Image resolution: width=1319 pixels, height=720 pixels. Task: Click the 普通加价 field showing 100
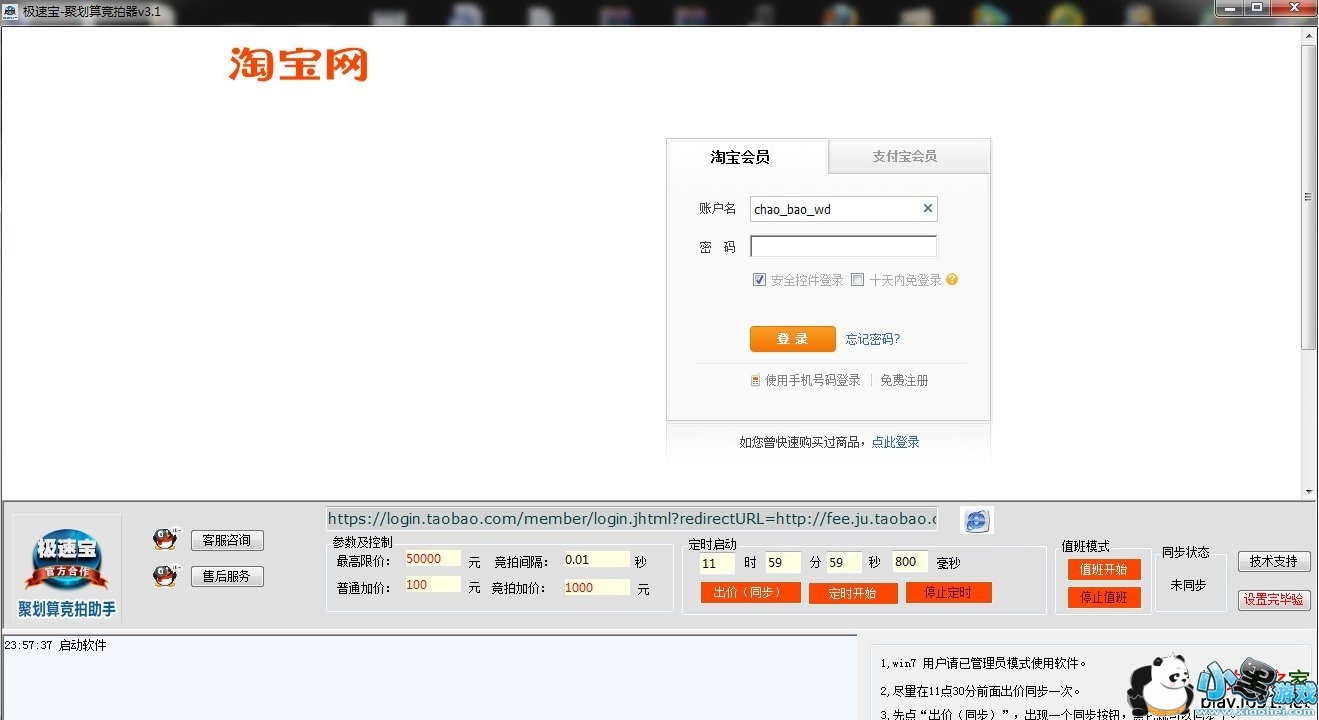tap(432, 585)
